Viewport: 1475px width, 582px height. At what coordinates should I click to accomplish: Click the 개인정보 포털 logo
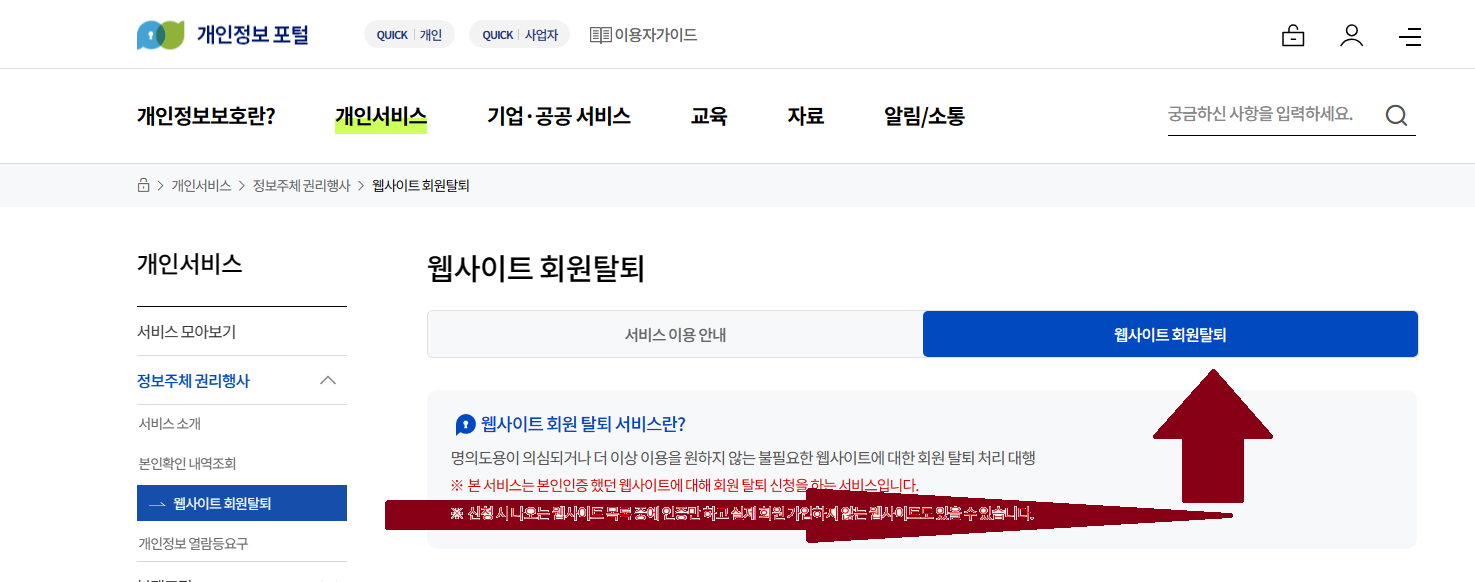pos(220,33)
